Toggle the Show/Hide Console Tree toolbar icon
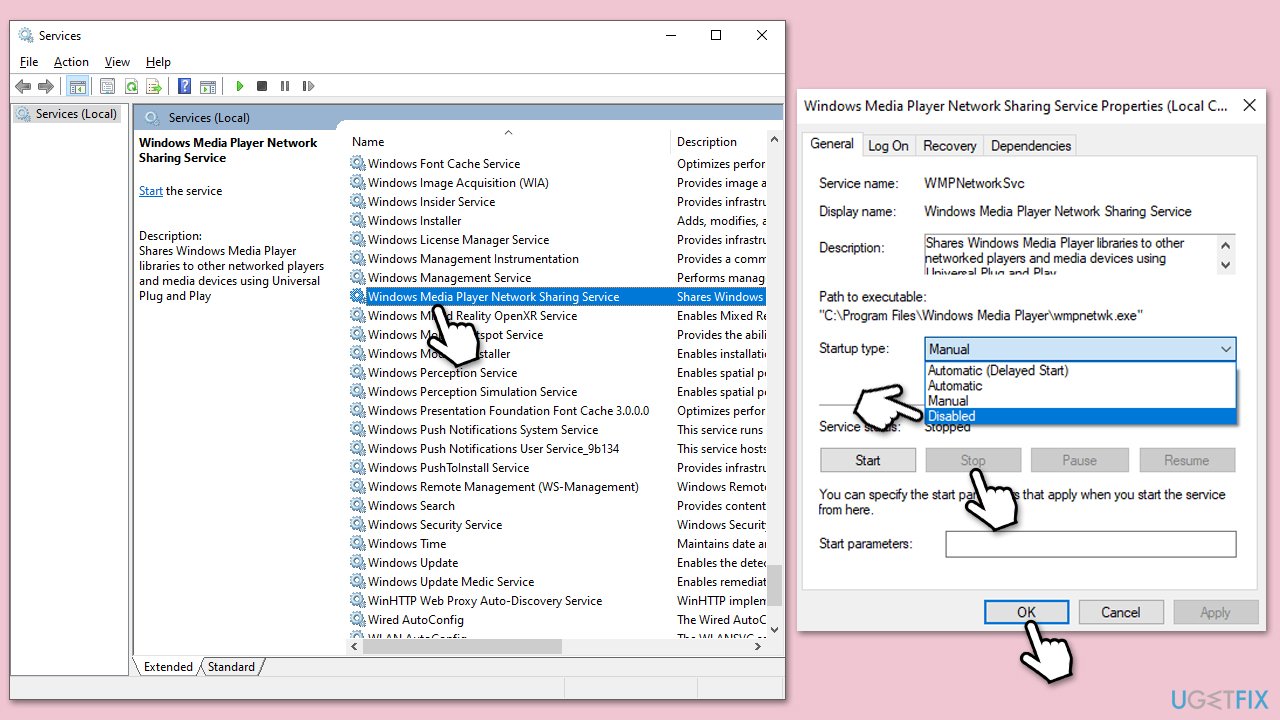1280x720 pixels. 77,87
